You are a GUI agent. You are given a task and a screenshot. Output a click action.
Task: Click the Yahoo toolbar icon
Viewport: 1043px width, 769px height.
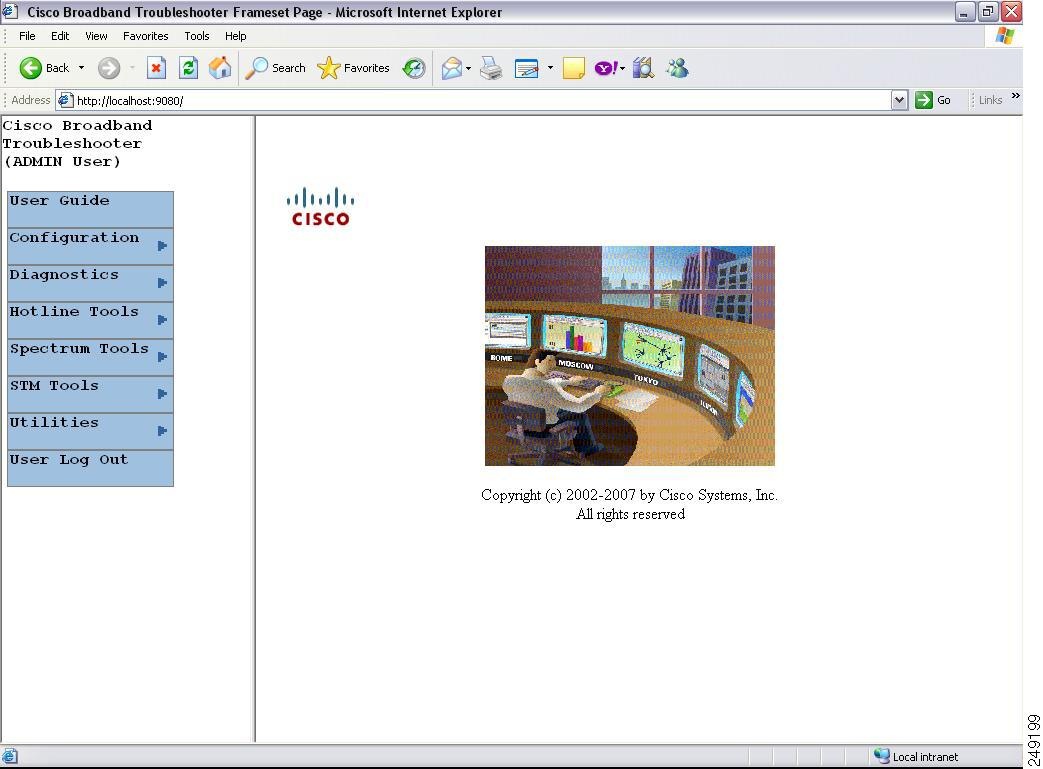point(606,68)
